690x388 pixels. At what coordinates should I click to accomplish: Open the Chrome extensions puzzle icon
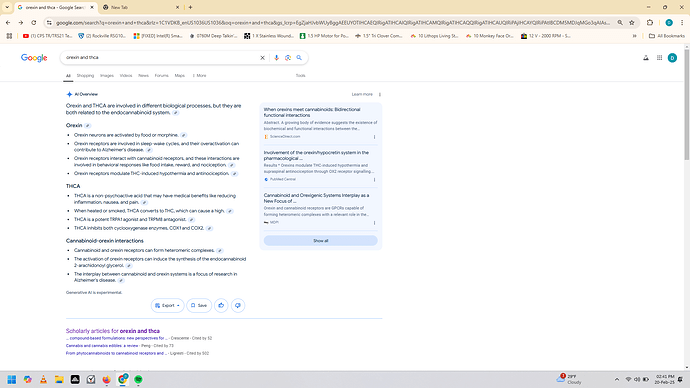click(x=650, y=22)
